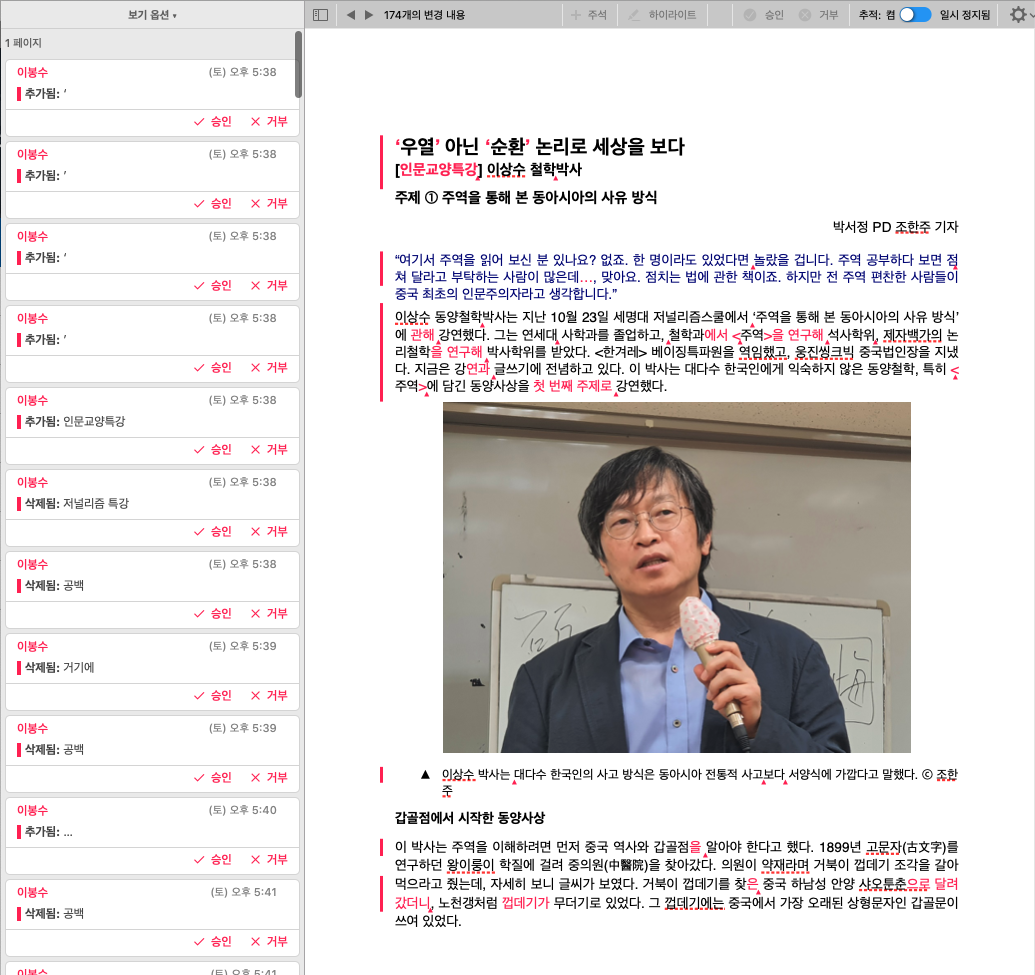Click toolbar 승인 accept button
Image resolution: width=1035 pixels, height=975 pixels.
[764, 15]
